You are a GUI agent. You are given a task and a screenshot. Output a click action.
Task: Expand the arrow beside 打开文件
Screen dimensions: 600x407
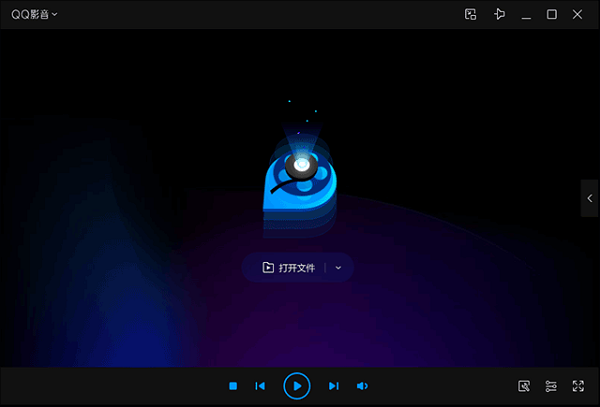point(338,268)
